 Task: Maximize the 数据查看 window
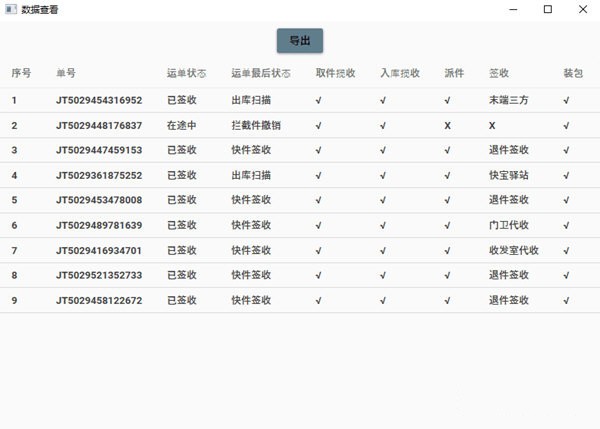pyautogui.click(x=548, y=9)
